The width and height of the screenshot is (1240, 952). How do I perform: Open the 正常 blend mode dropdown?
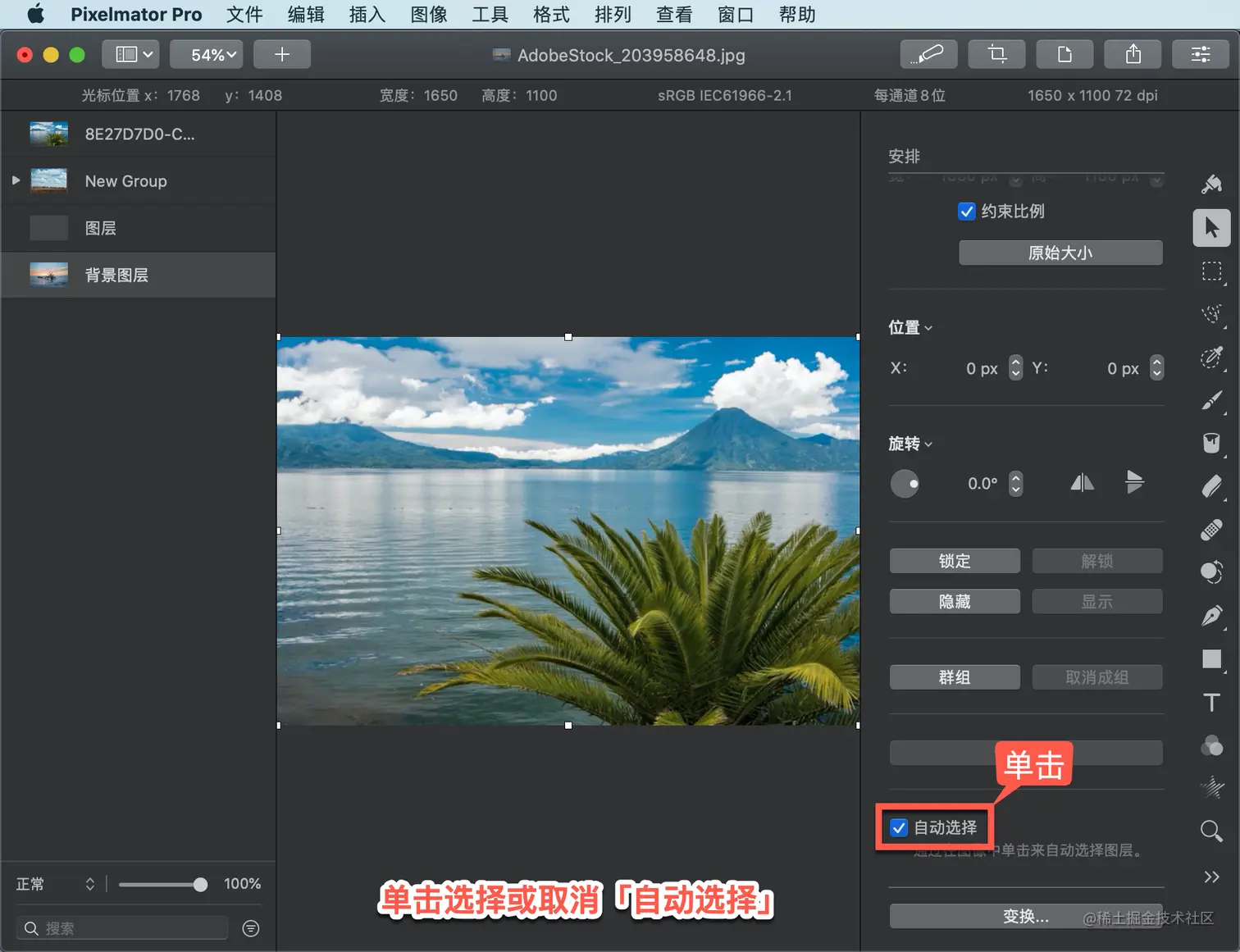55,884
